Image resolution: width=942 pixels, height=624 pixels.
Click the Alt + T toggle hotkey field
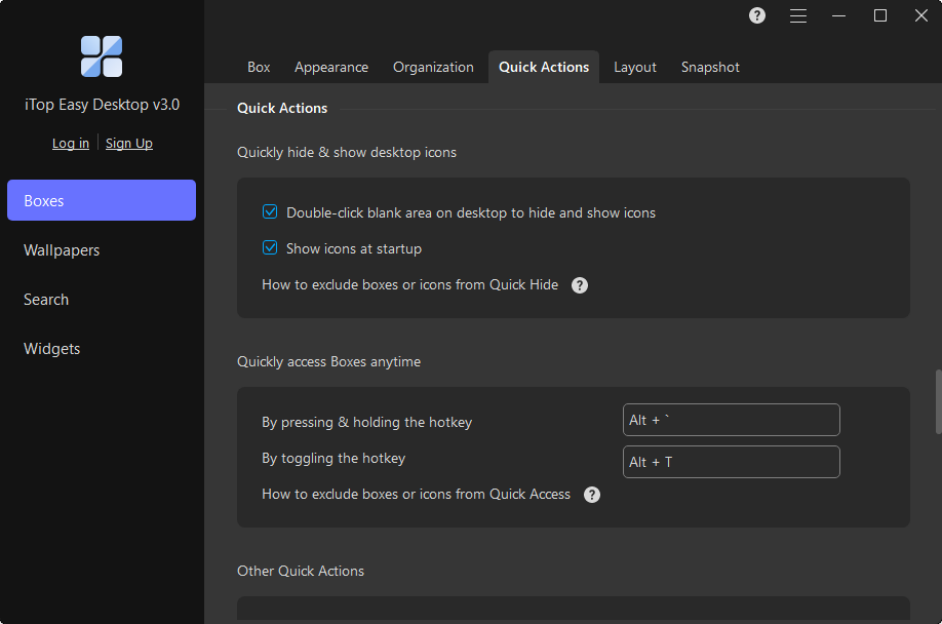click(x=731, y=462)
